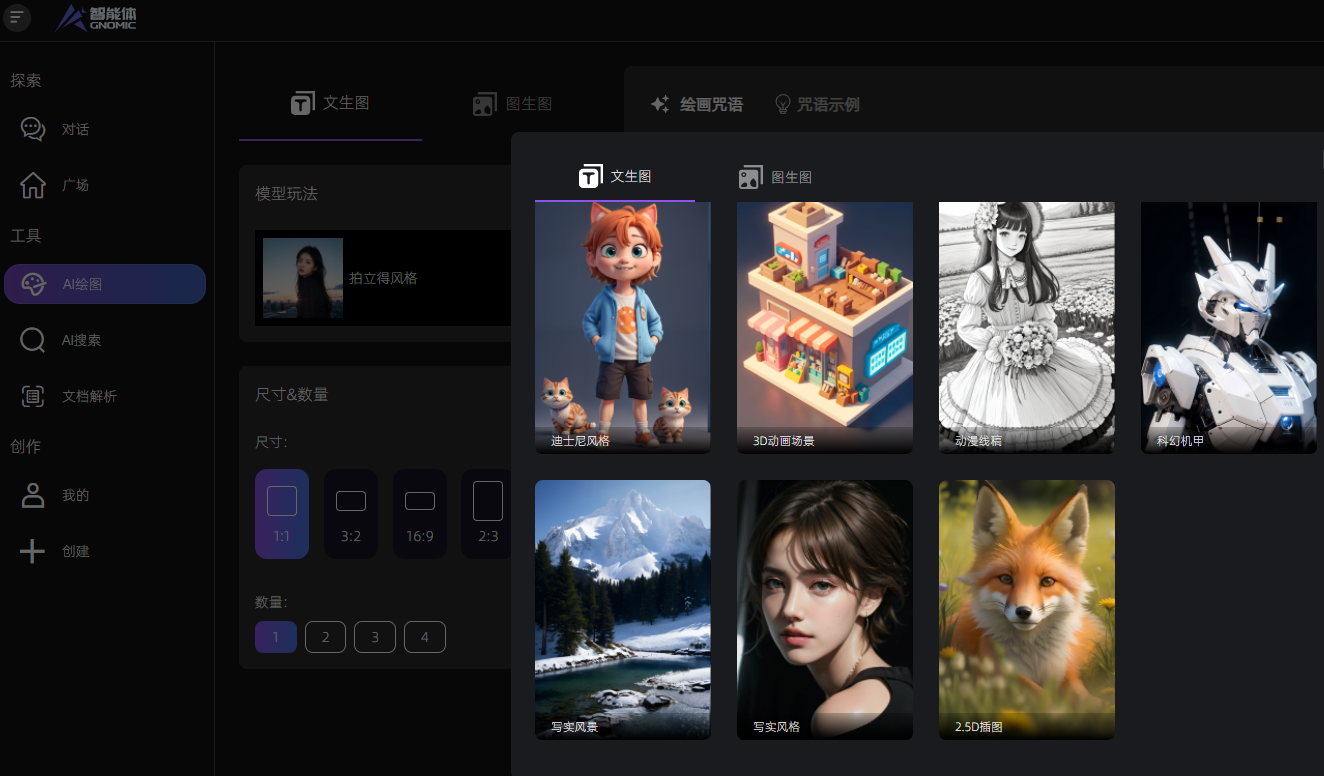1324x776 pixels.
Task: Go to 广场 home icon
Action: pyautogui.click(x=33, y=185)
